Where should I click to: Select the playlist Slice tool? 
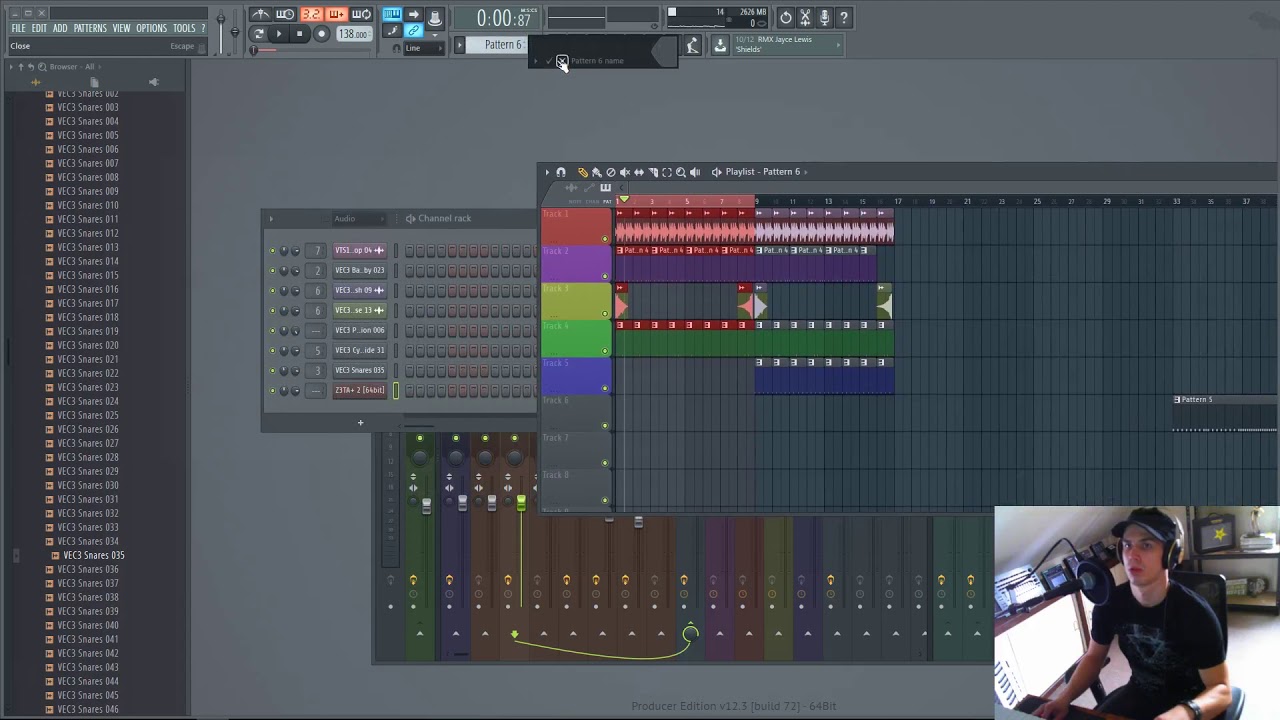[x=653, y=172]
